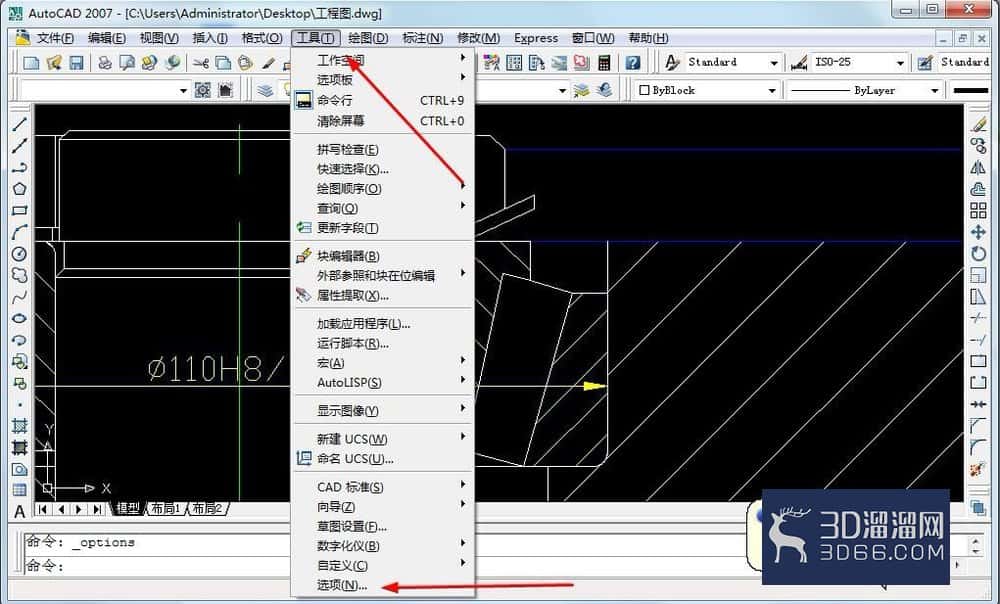Screen dimensions: 1000x604
Task: Open the workspace dropdown at toolbar left
Action: [x=184, y=91]
